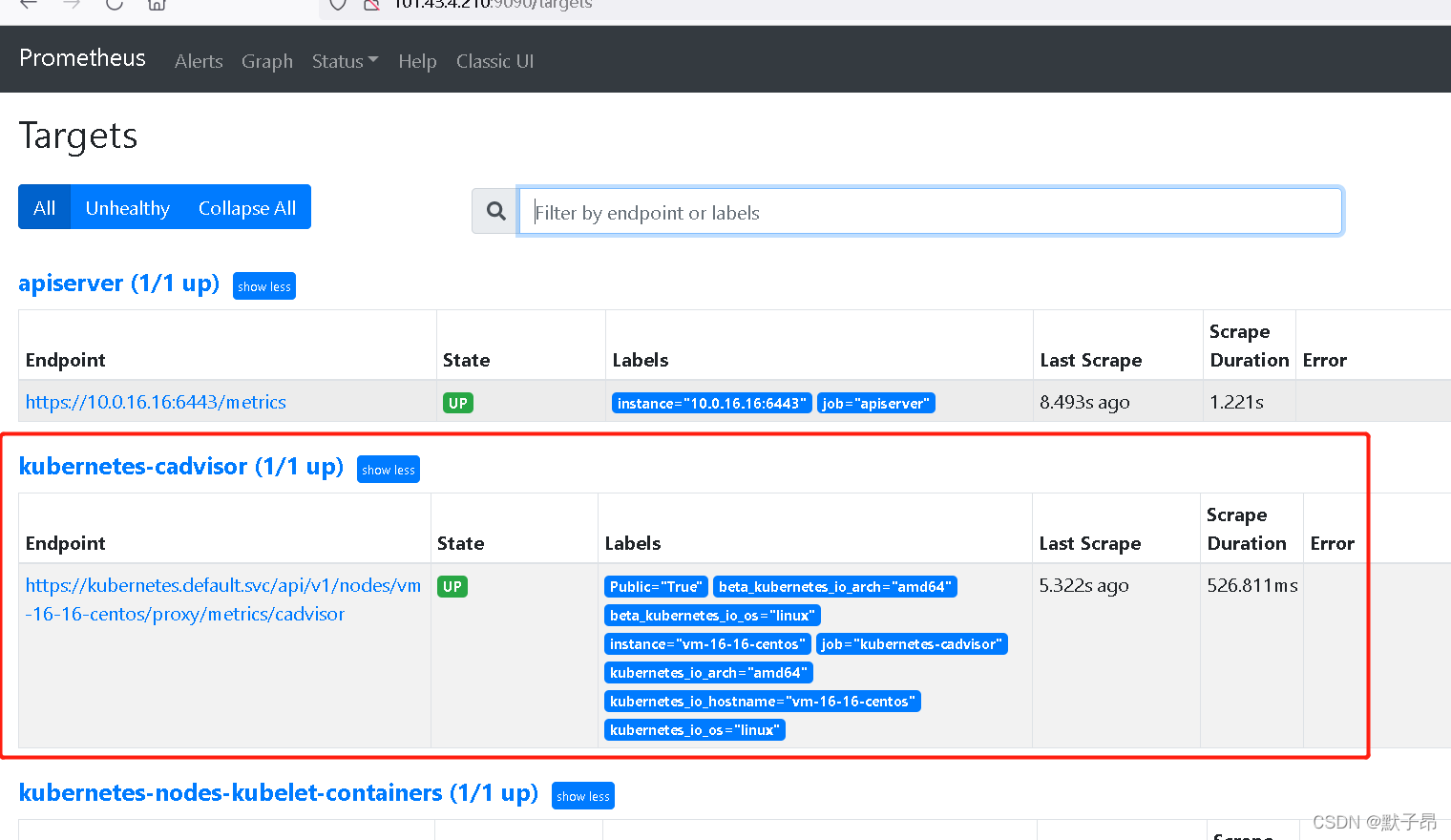The width and height of the screenshot is (1451, 840).
Task: Click the job="kubernetes-cadvisor" label badge
Action: click(x=912, y=643)
